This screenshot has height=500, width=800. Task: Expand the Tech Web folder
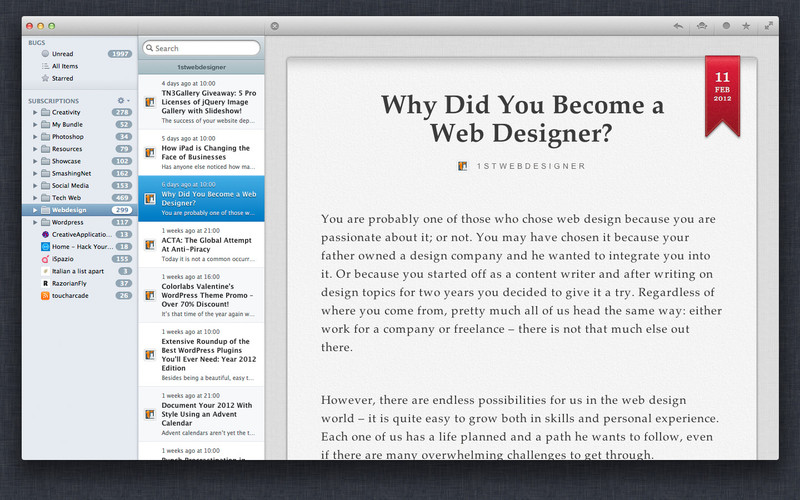(35, 198)
